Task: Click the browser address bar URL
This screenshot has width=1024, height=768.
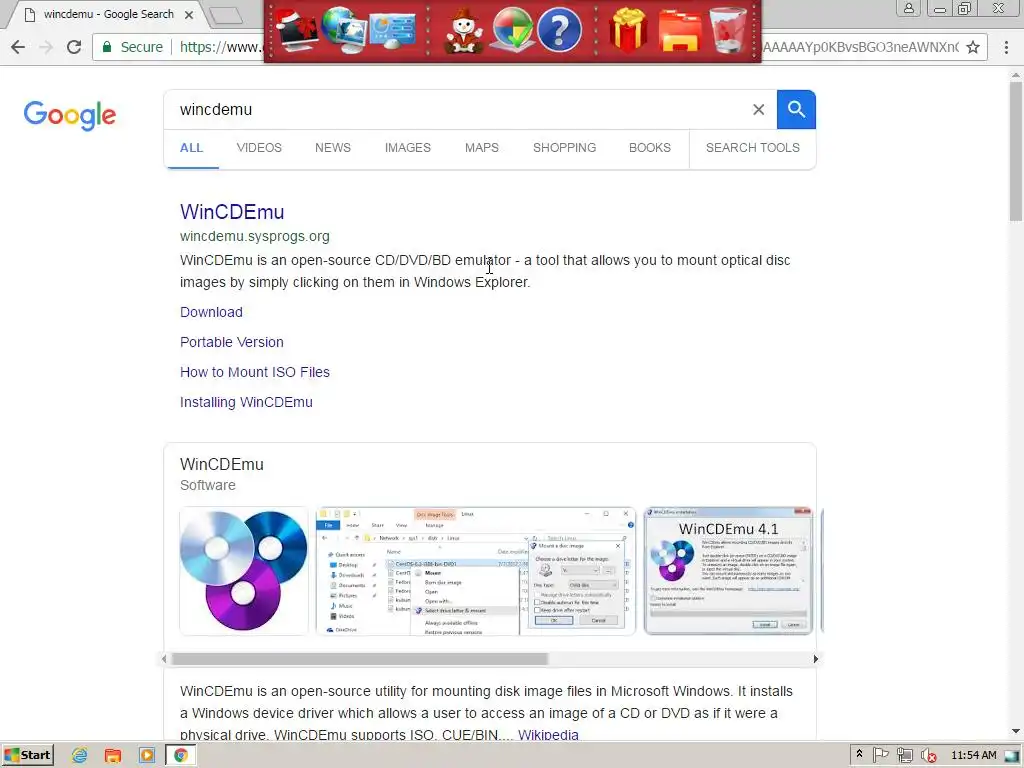Action: (x=219, y=47)
